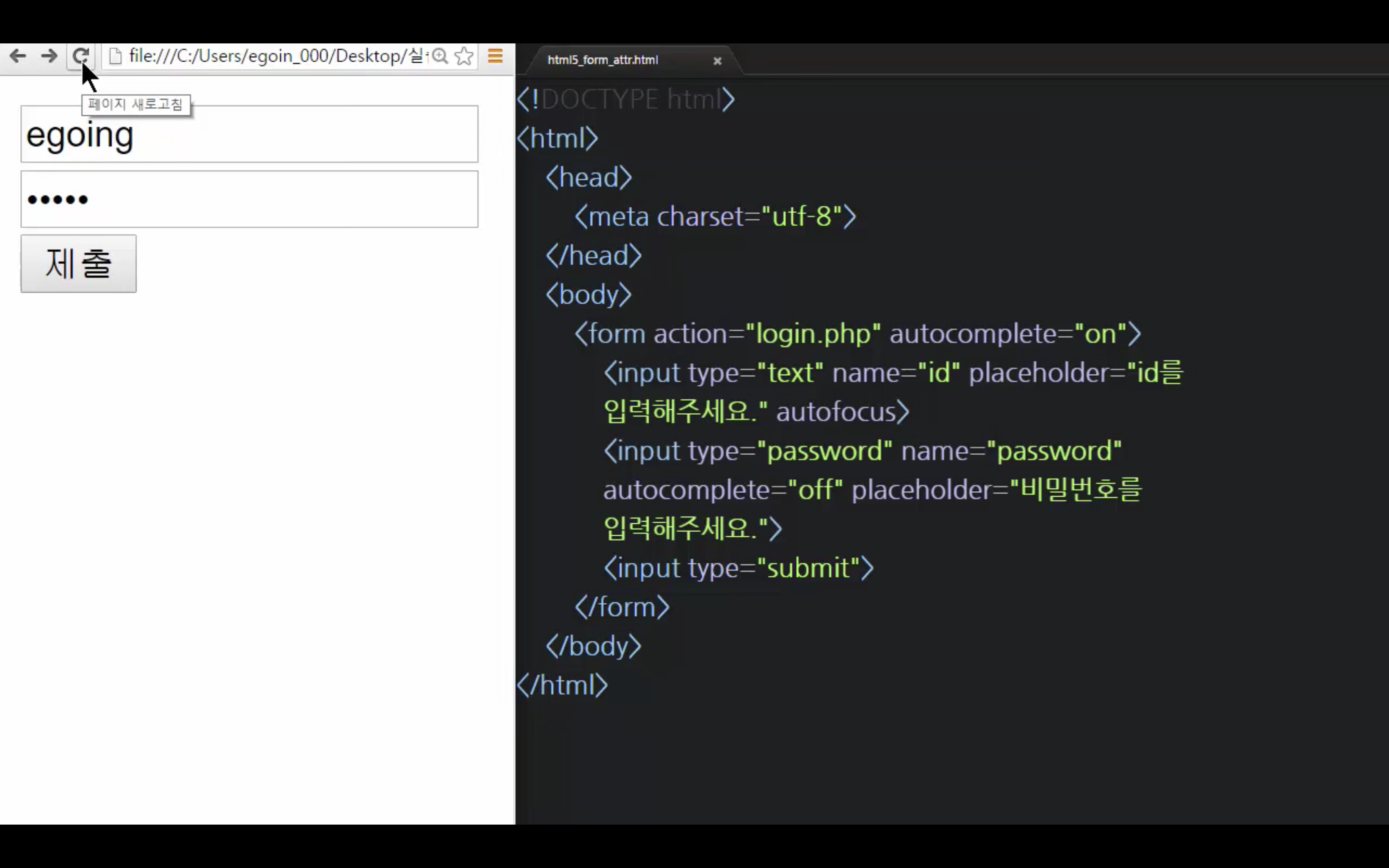Place cursor on closing html tag

pos(561,685)
